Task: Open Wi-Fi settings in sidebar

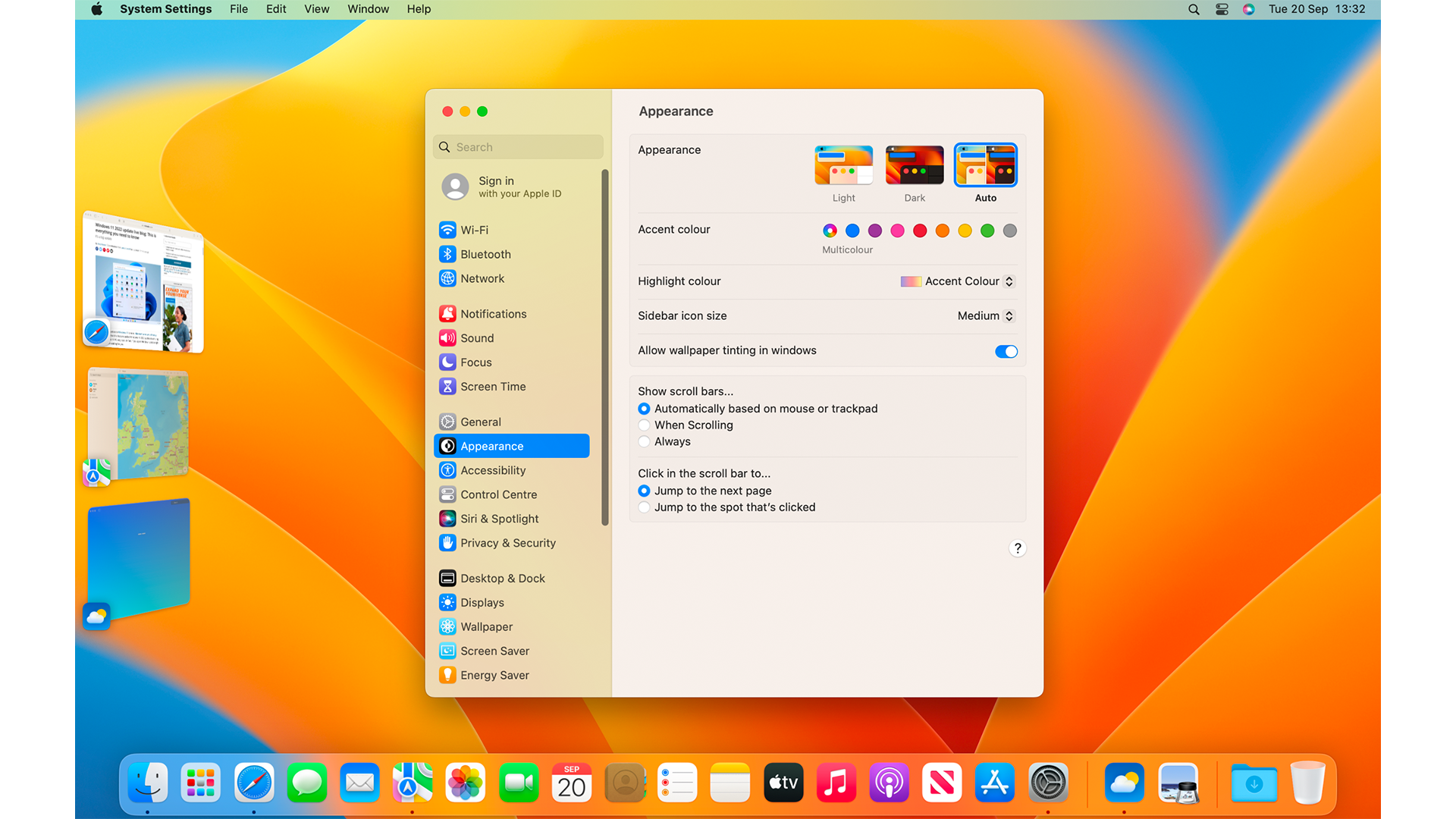Action: (x=474, y=230)
